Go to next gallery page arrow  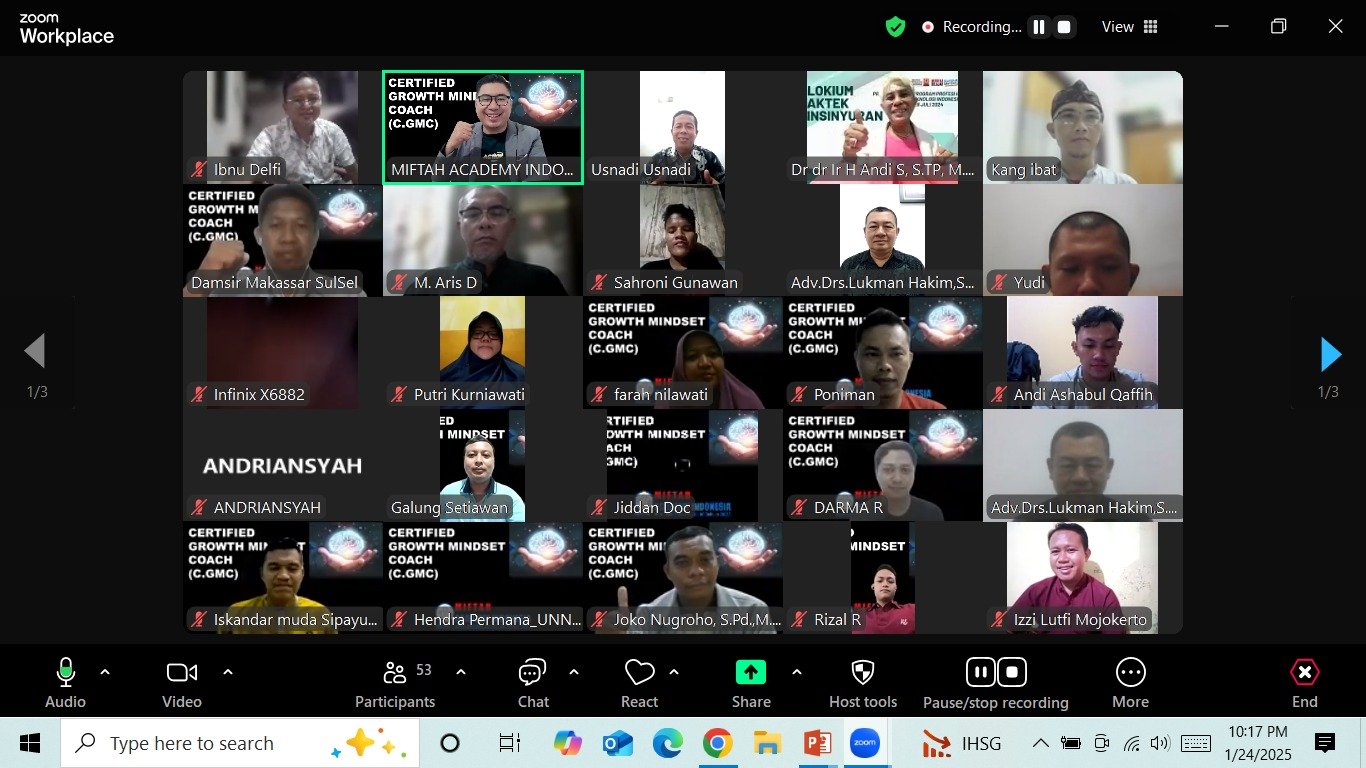click(1329, 354)
